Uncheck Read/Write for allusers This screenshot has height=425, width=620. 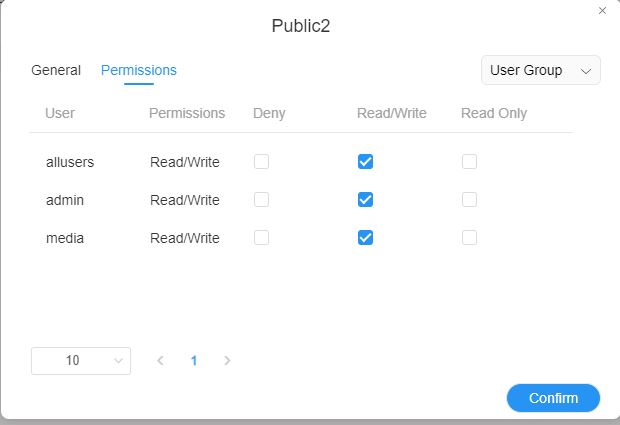[365, 162]
